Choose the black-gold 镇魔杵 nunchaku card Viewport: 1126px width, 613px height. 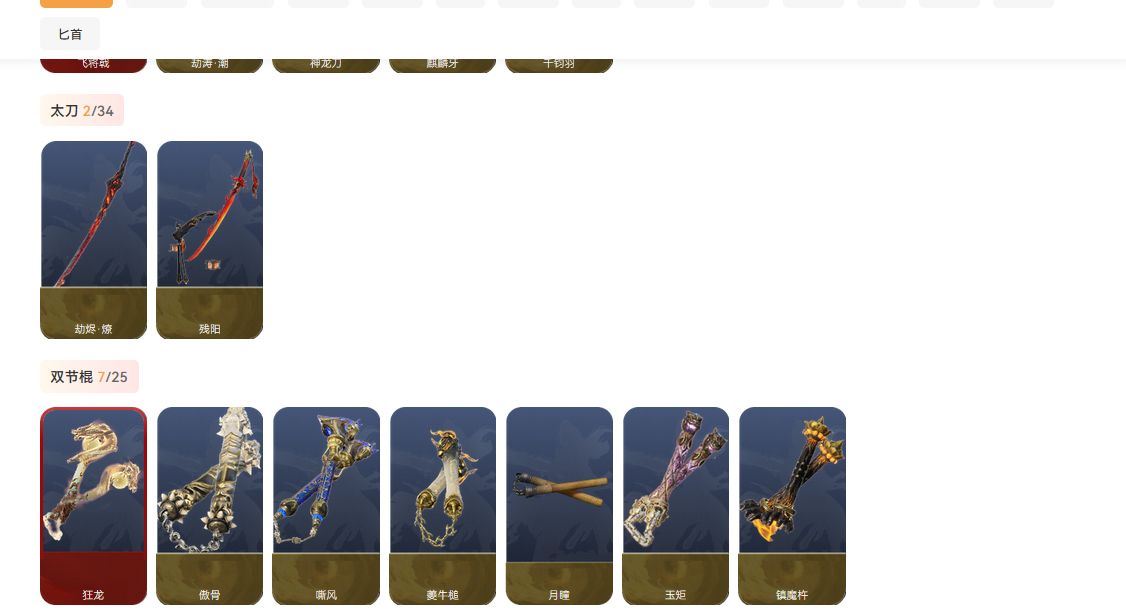(x=792, y=506)
